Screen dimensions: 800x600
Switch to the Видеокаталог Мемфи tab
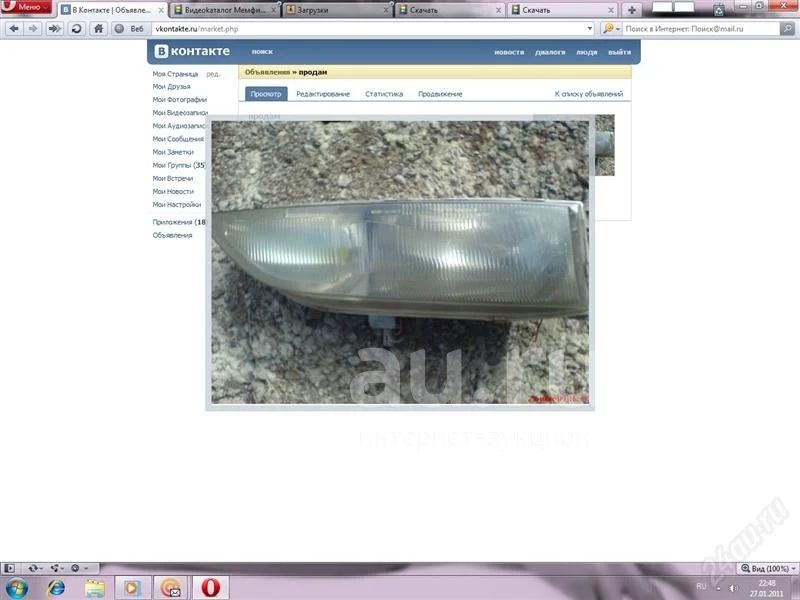click(225, 10)
